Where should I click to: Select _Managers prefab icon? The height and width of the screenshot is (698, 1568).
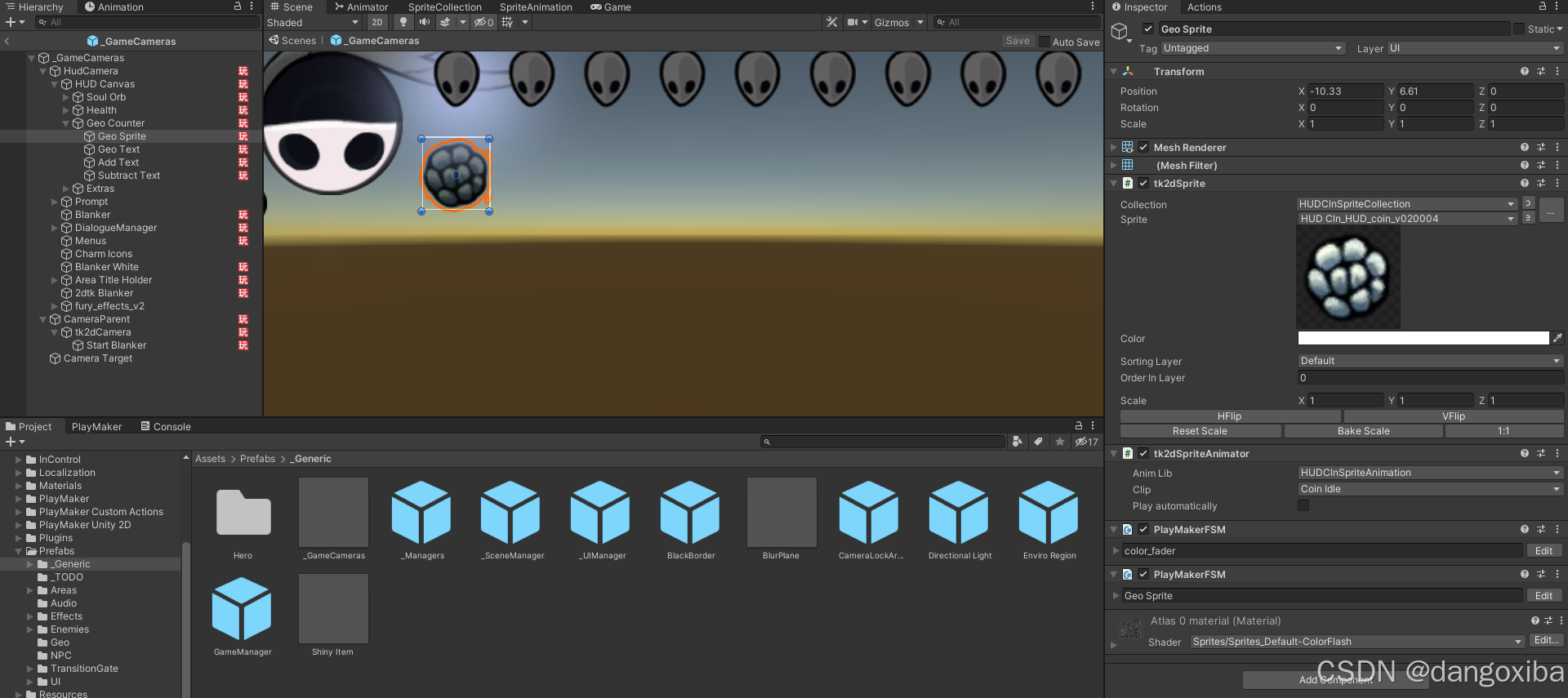click(x=421, y=513)
